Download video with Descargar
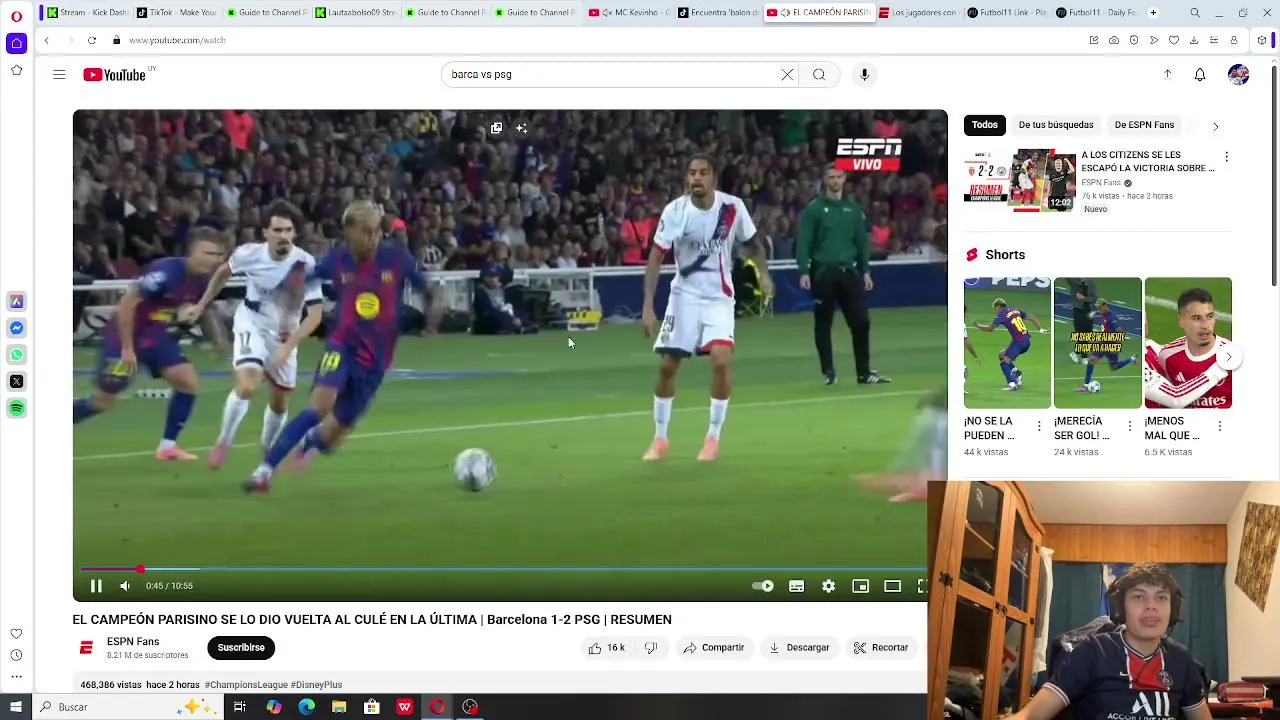This screenshot has height=720, width=1280. pos(799,648)
